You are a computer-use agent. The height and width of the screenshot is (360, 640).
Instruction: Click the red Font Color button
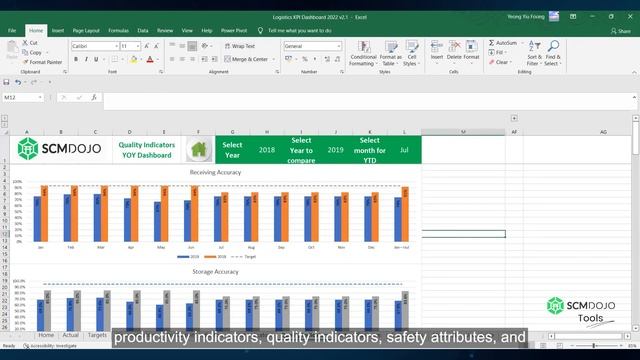(150, 60)
